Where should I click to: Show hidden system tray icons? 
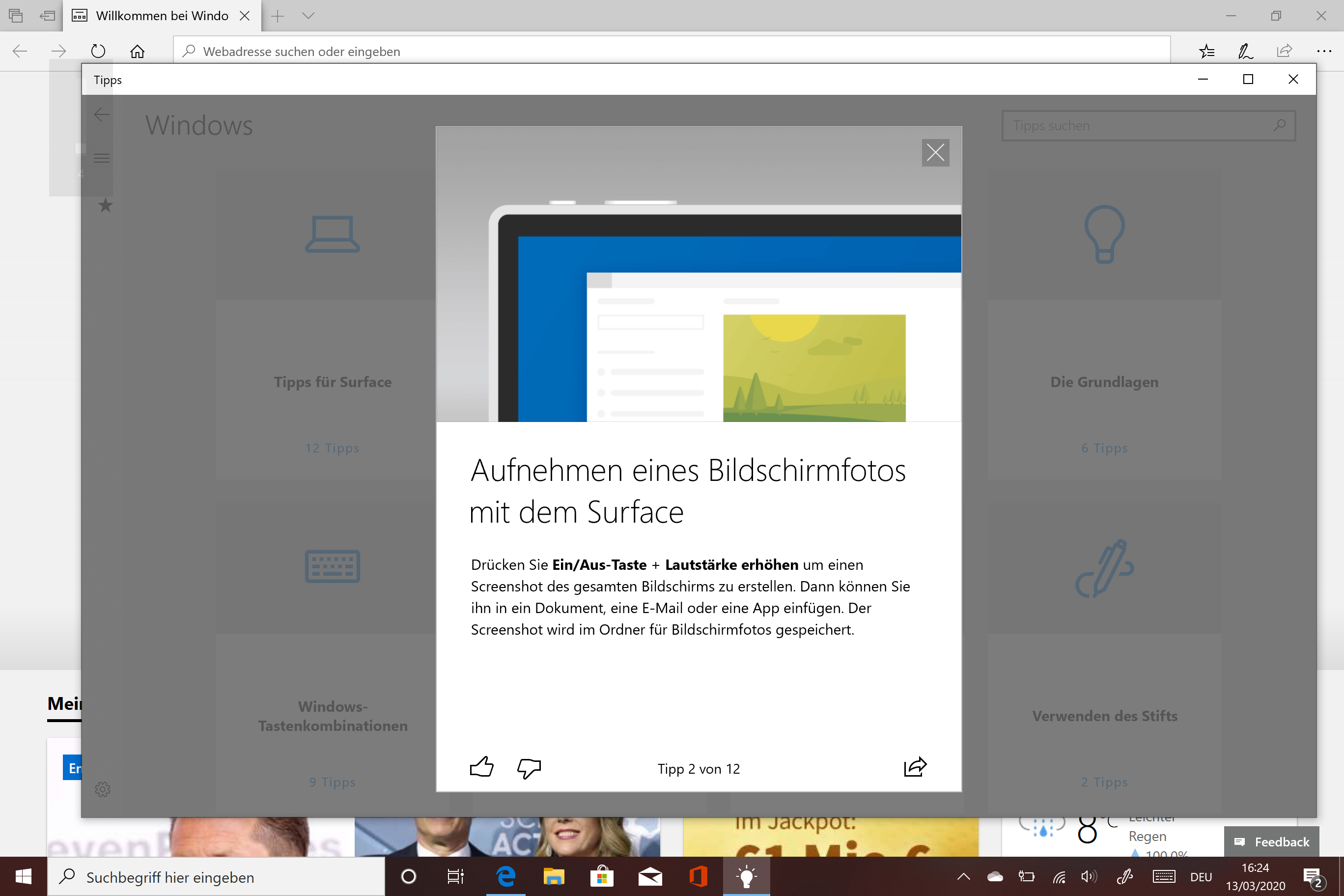point(963,876)
